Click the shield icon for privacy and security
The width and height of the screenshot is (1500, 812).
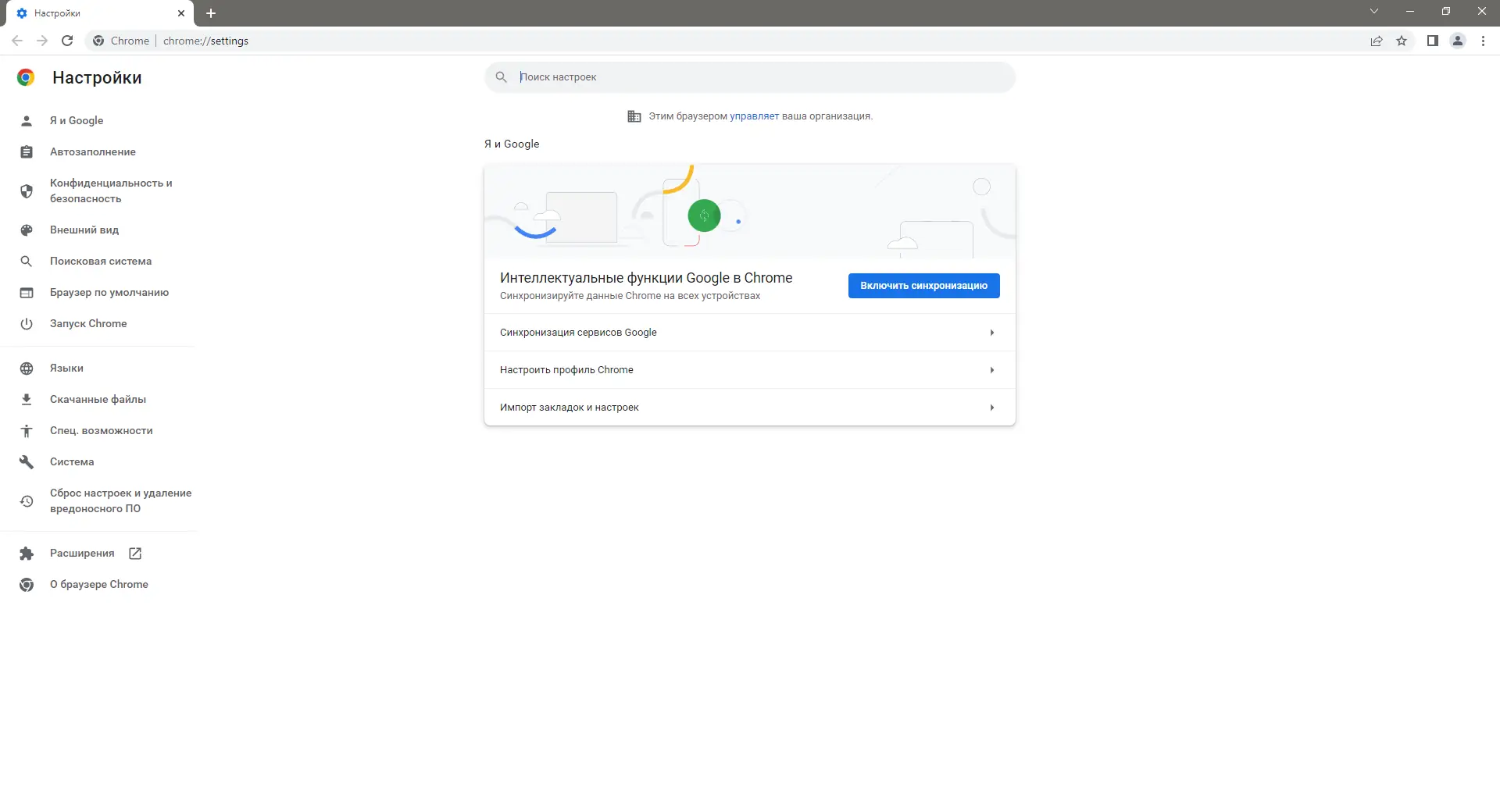click(x=27, y=191)
